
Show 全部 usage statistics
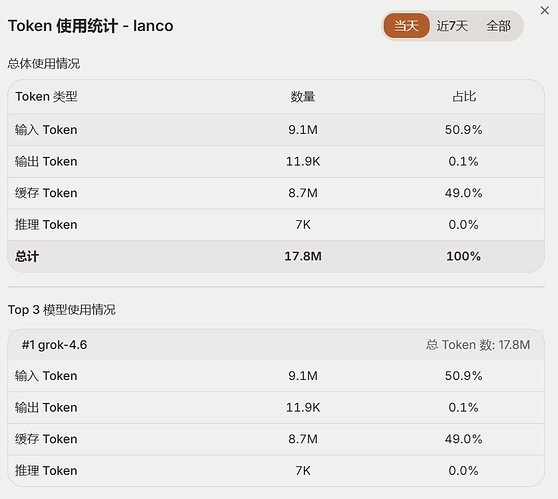[498, 26]
